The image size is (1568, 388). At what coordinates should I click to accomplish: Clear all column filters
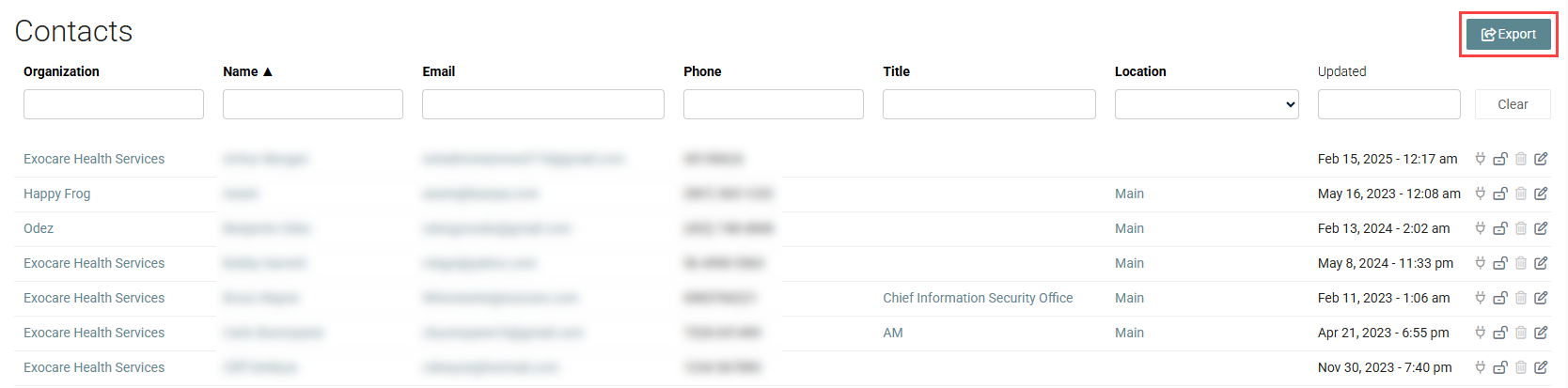coord(1513,104)
